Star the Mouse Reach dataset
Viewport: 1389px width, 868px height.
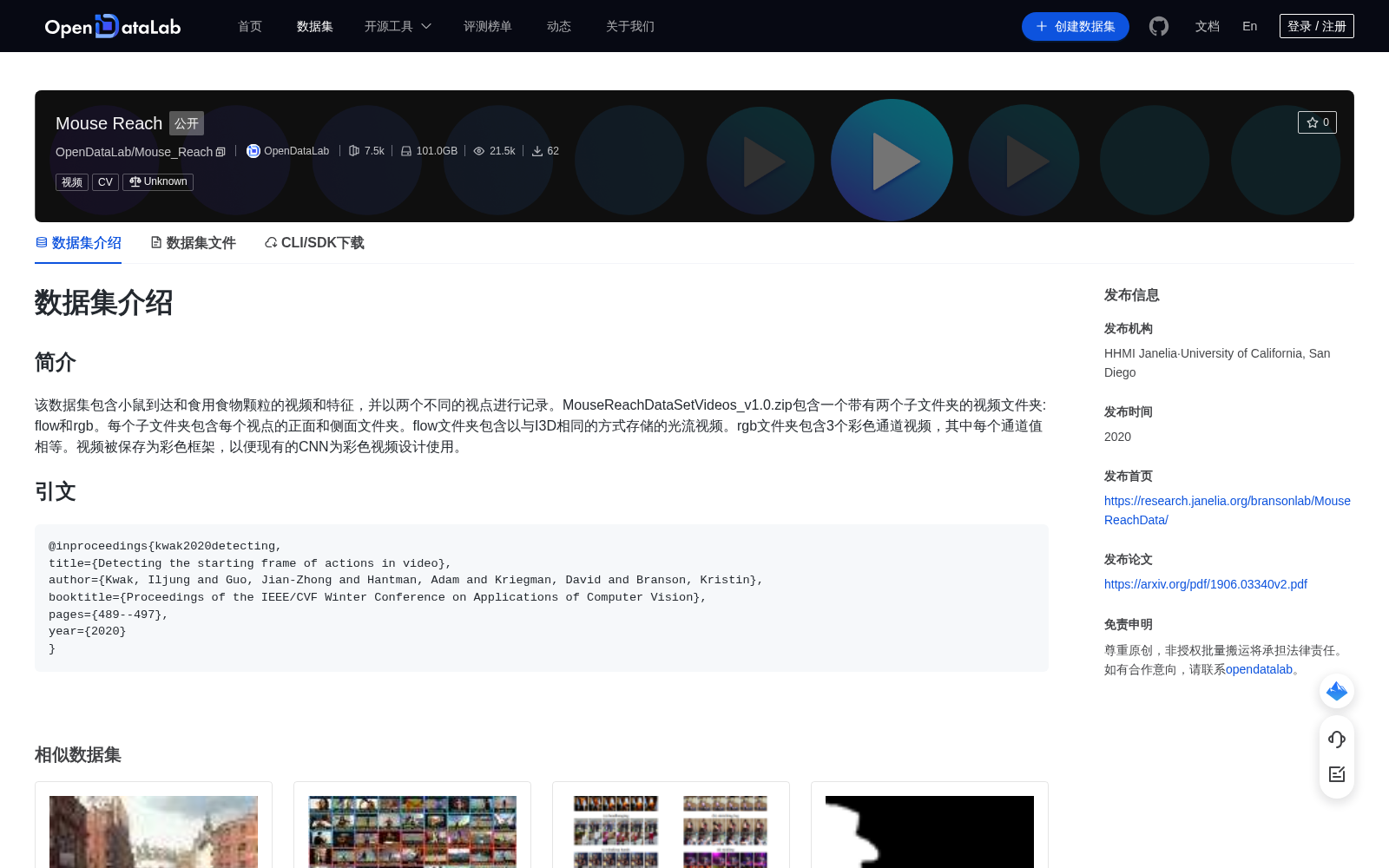[x=1317, y=122]
